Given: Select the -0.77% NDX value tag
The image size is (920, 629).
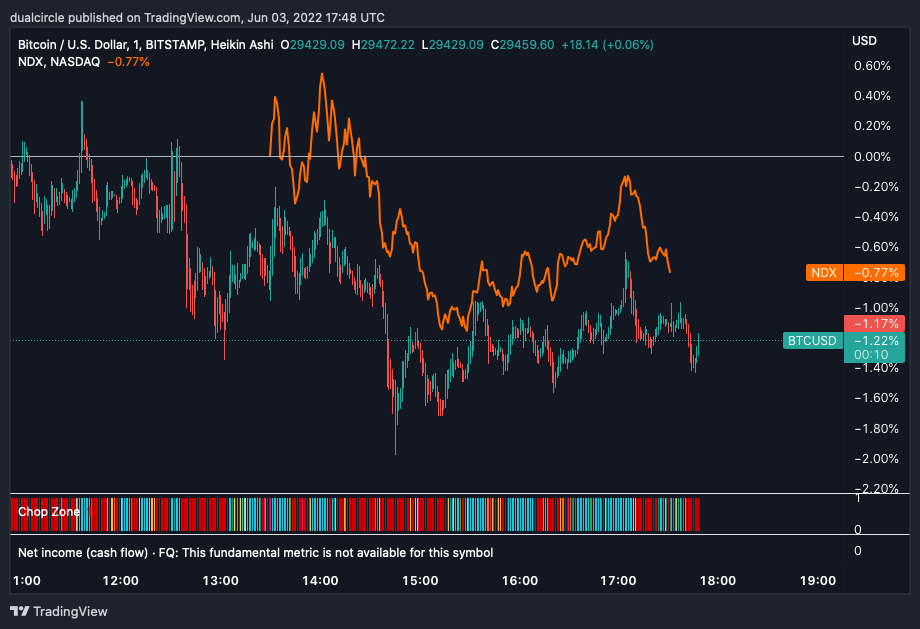Looking at the screenshot, I should (875, 272).
